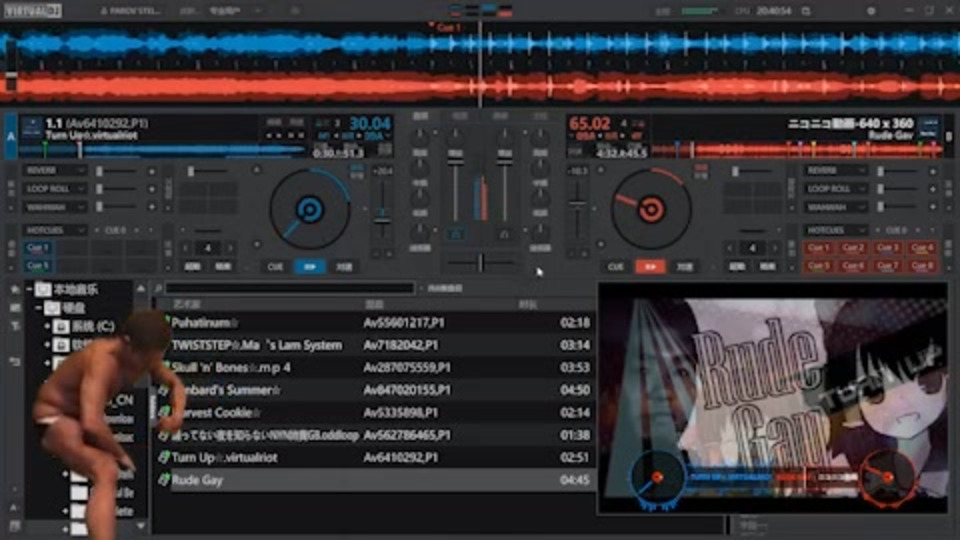The image size is (960, 540).
Task: Select the TWISTSTEP☆ track row
Action: pyautogui.click(x=375, y=345)
